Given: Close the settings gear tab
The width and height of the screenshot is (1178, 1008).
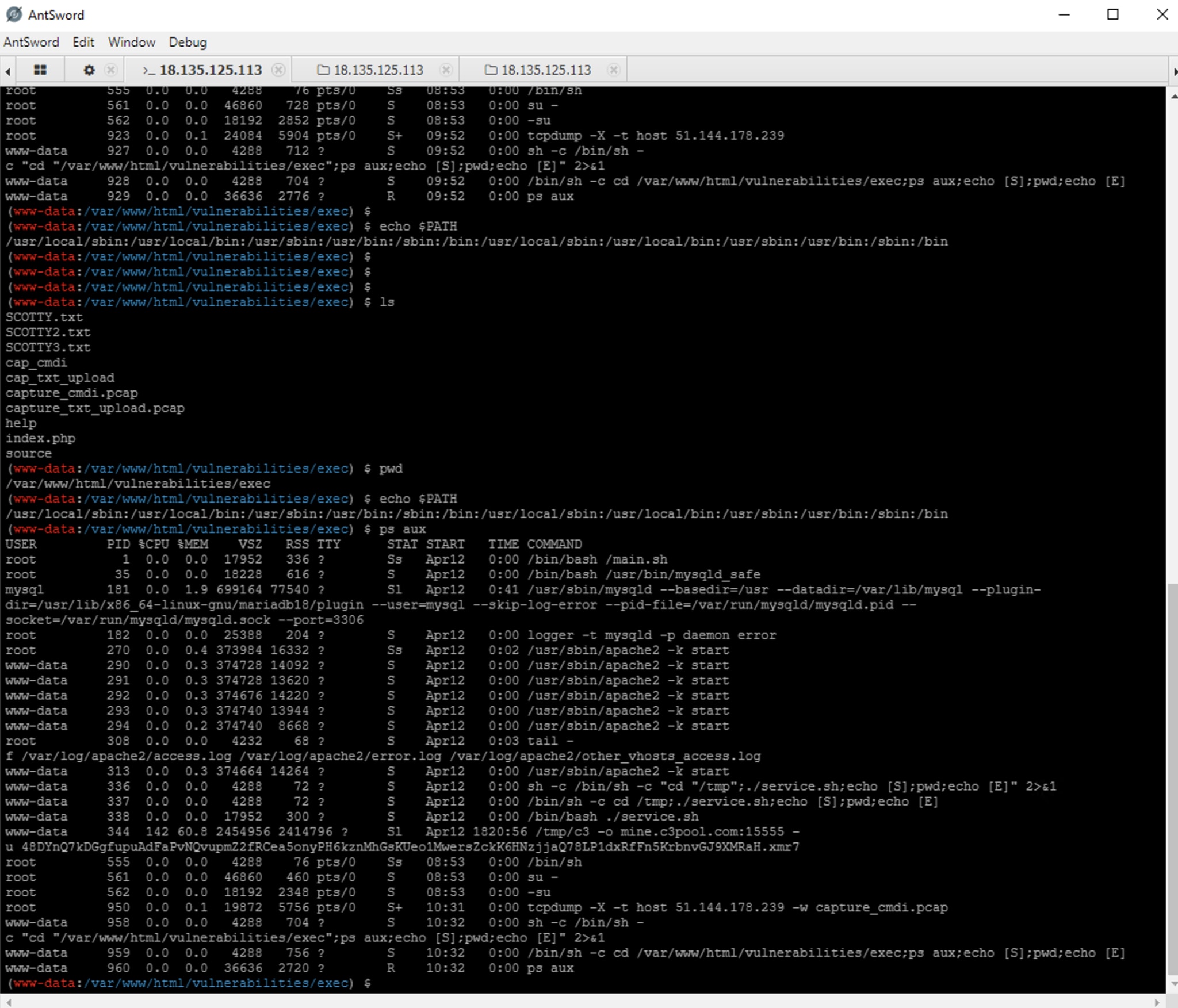Looking at the screenshot, I should coord(111,70).
